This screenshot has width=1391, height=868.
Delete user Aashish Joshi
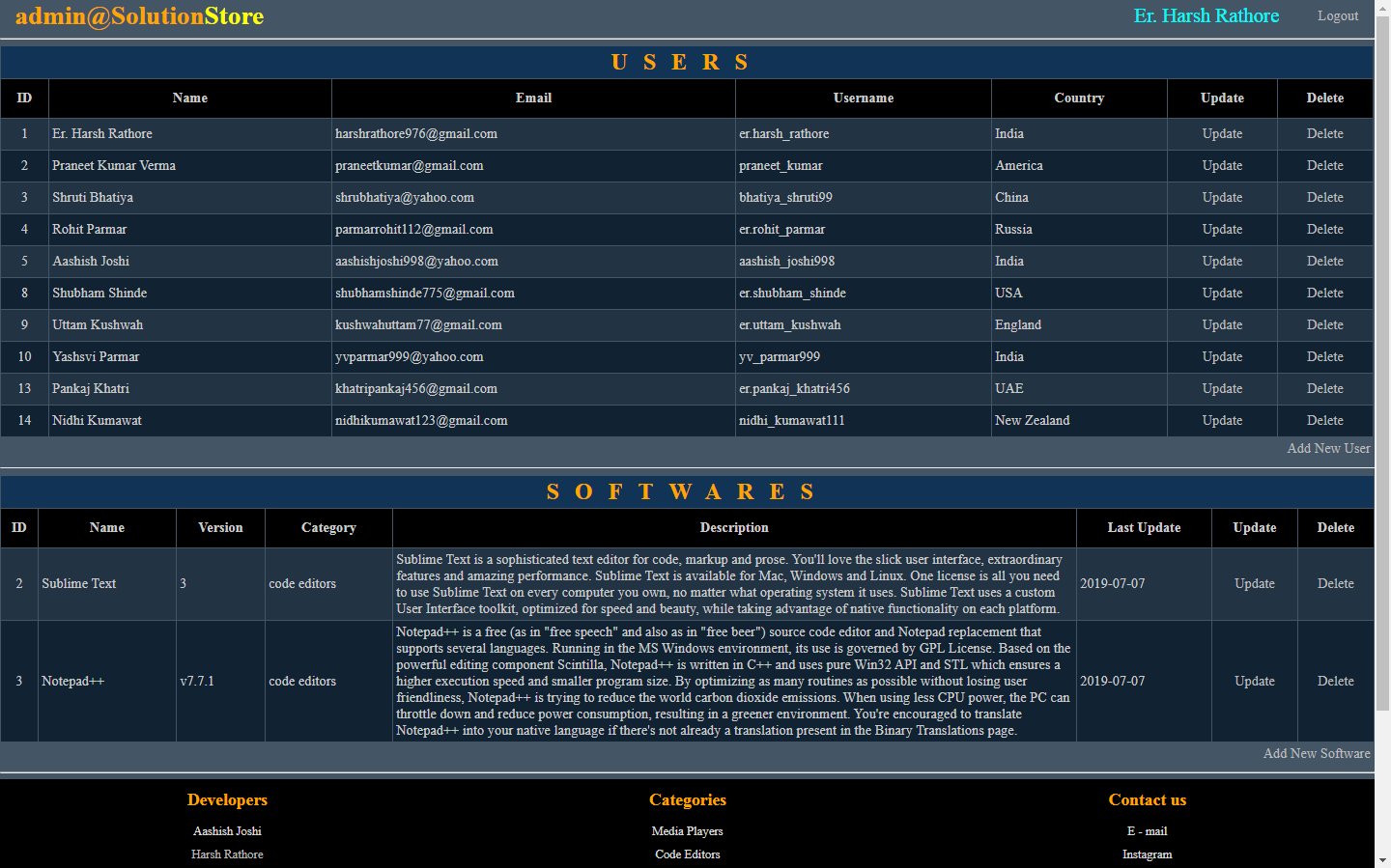tap(1324, 262)
